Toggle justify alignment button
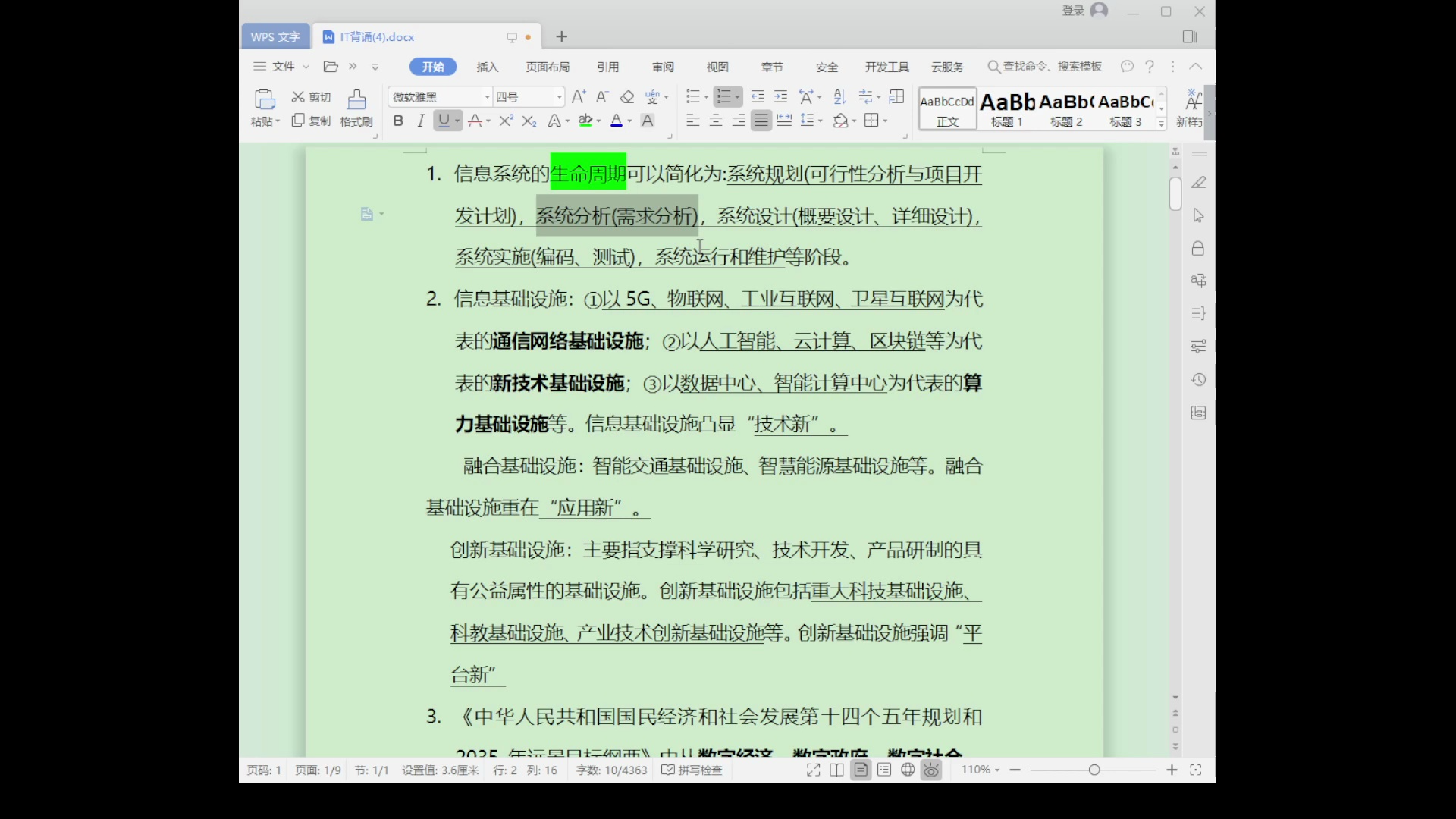 coord(761,121)
